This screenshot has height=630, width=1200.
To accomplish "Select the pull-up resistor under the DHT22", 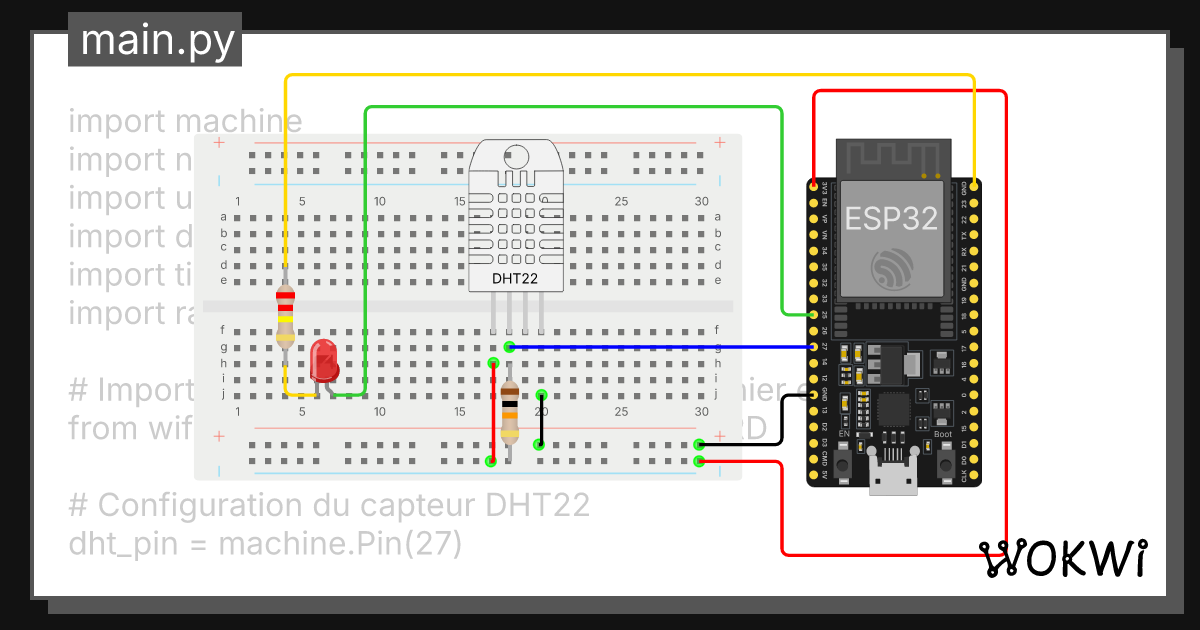I will coord(509,411).
